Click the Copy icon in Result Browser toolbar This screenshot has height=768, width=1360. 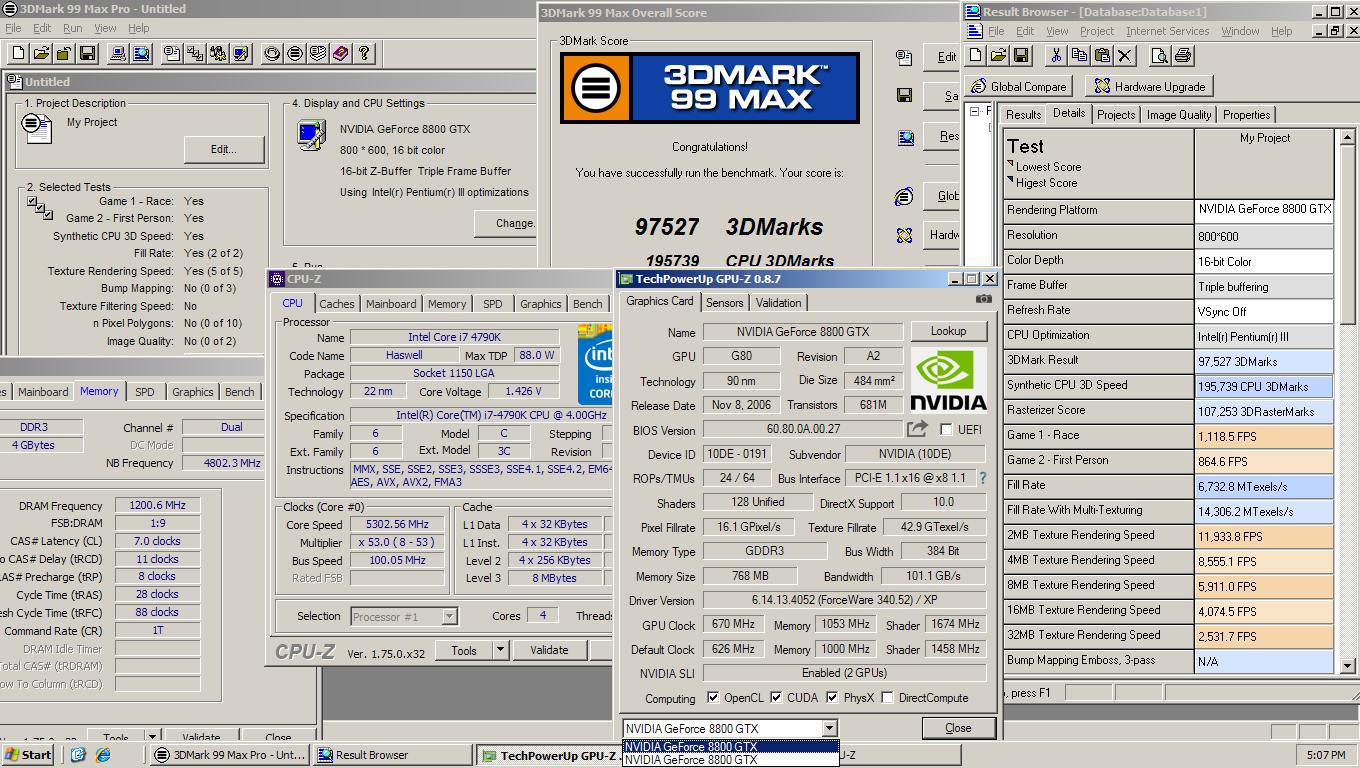coord(1079,55)
